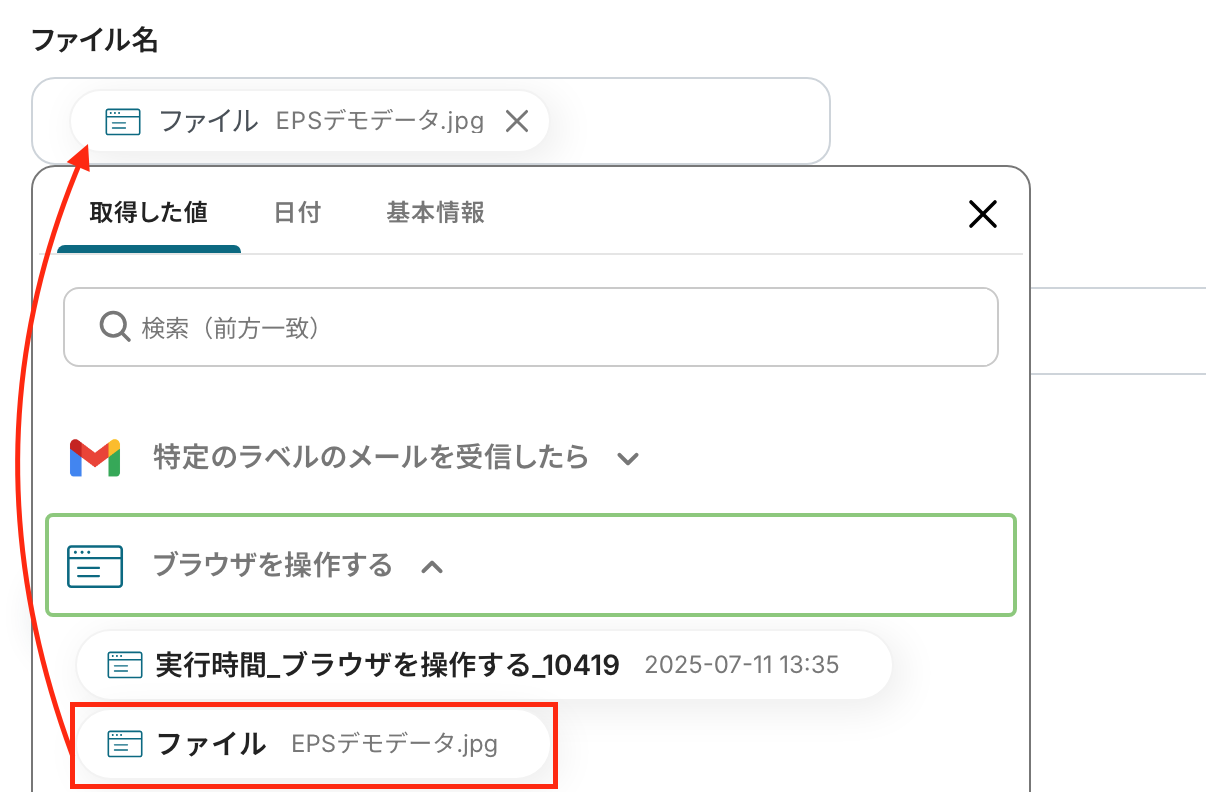Screen dimensions: 1206x792
Task: Switch to the 取得した値 tab
Action: click(x=148, y=213)
